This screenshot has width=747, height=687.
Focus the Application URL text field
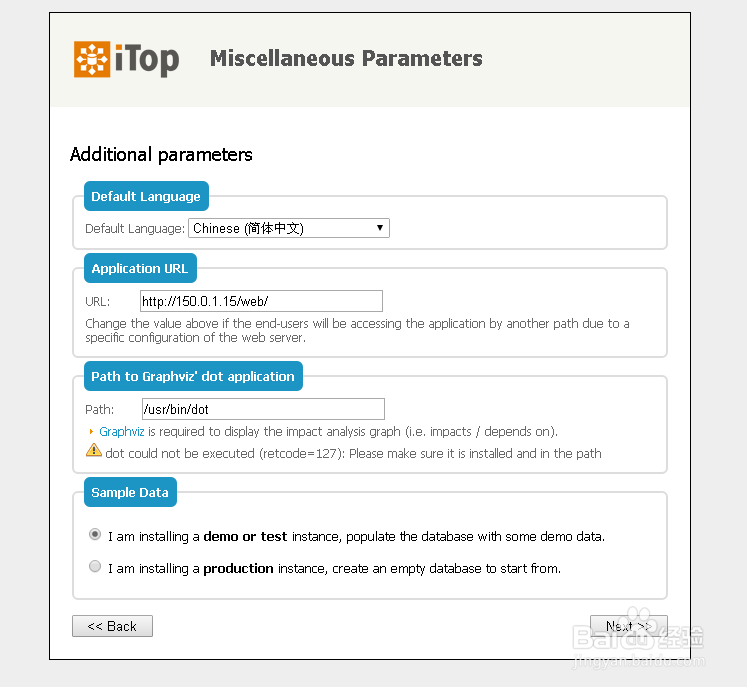pyautogui.click(x=261, y=301)
